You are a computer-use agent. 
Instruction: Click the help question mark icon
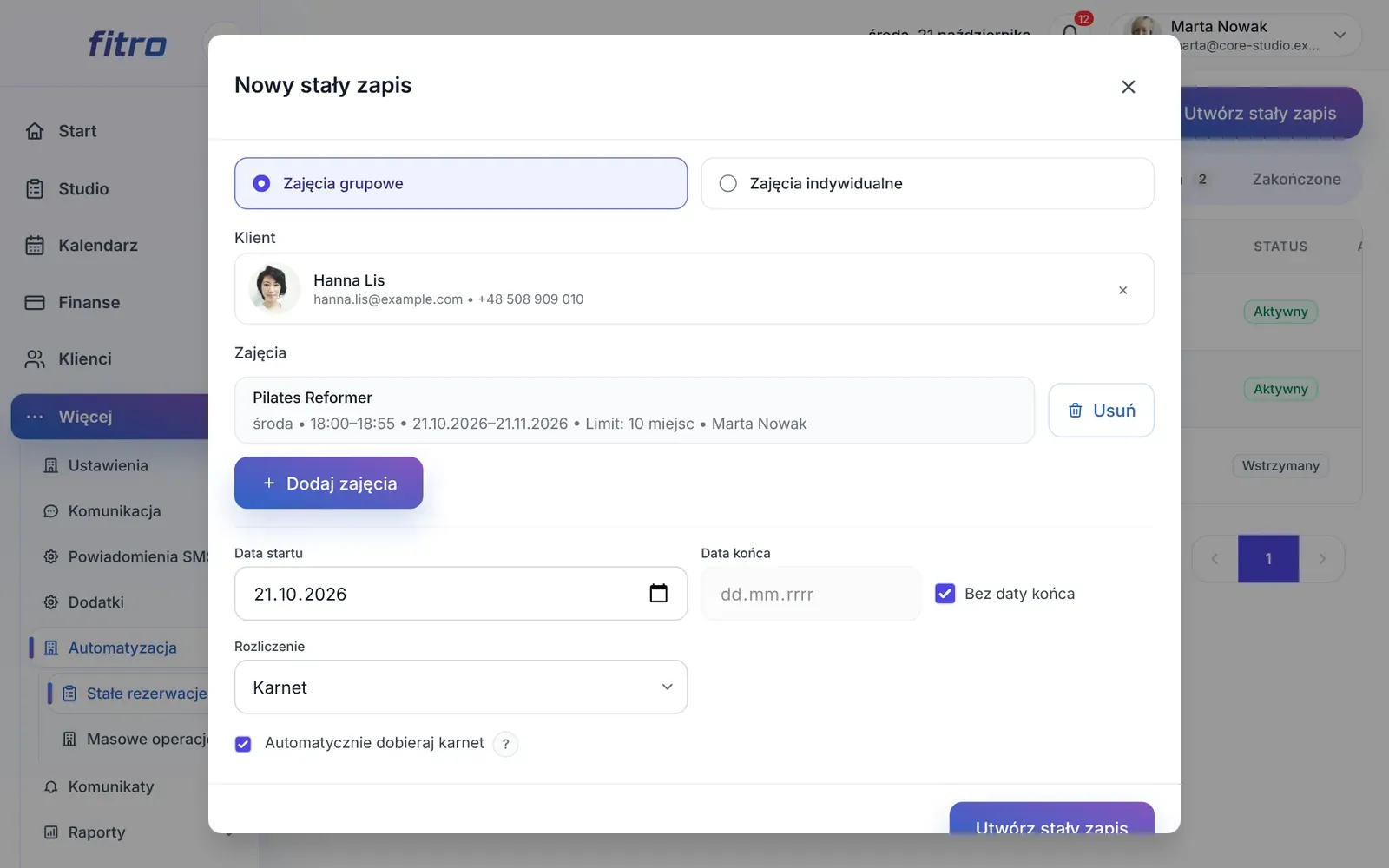coord(505,744)
